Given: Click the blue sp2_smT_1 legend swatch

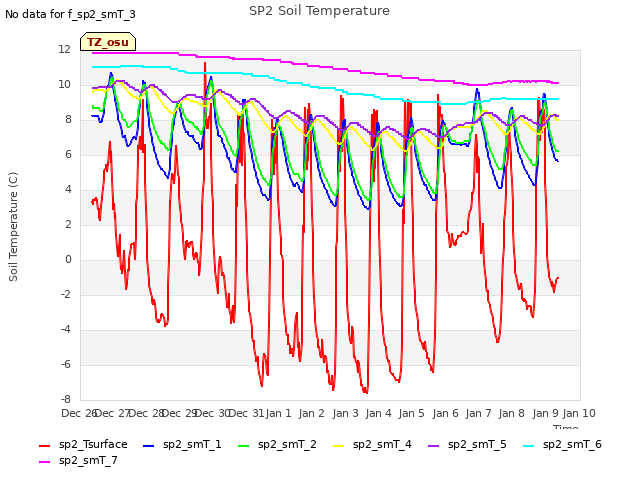Looking at the screenshot, I should (149, 446).
